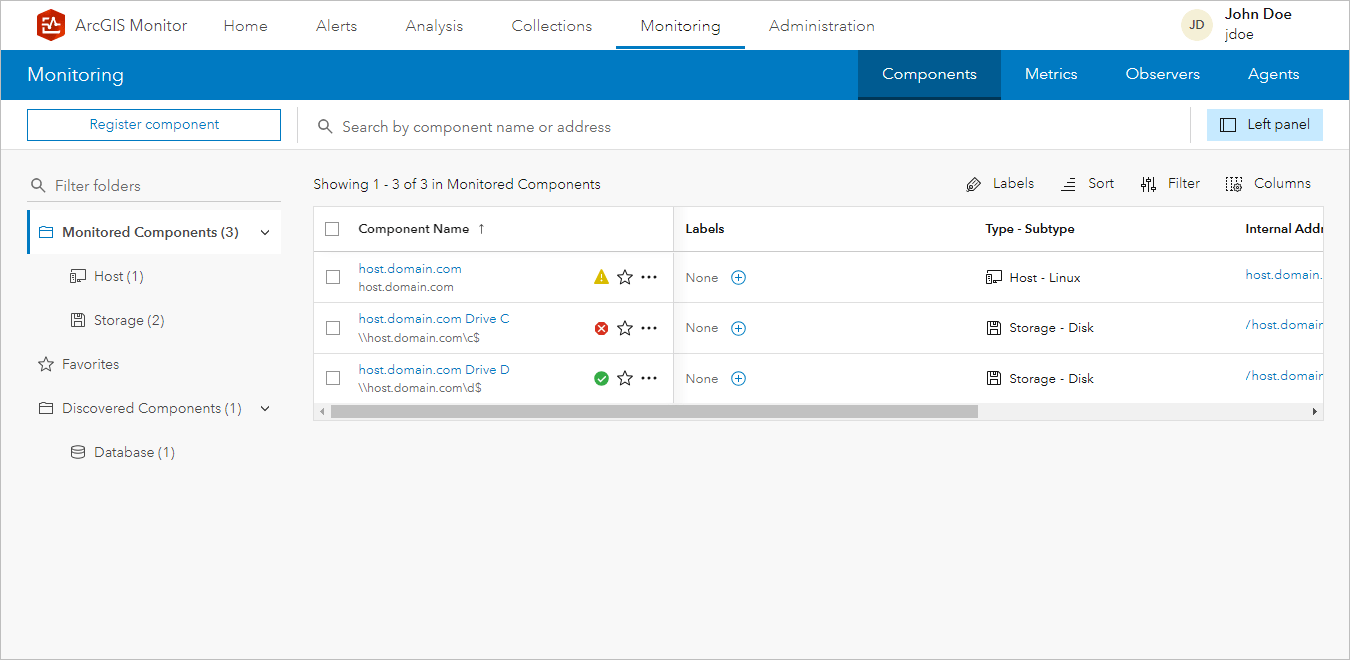Check the select-all checkbox in the table header
1350x660 pixels.
tap(333, 228)
